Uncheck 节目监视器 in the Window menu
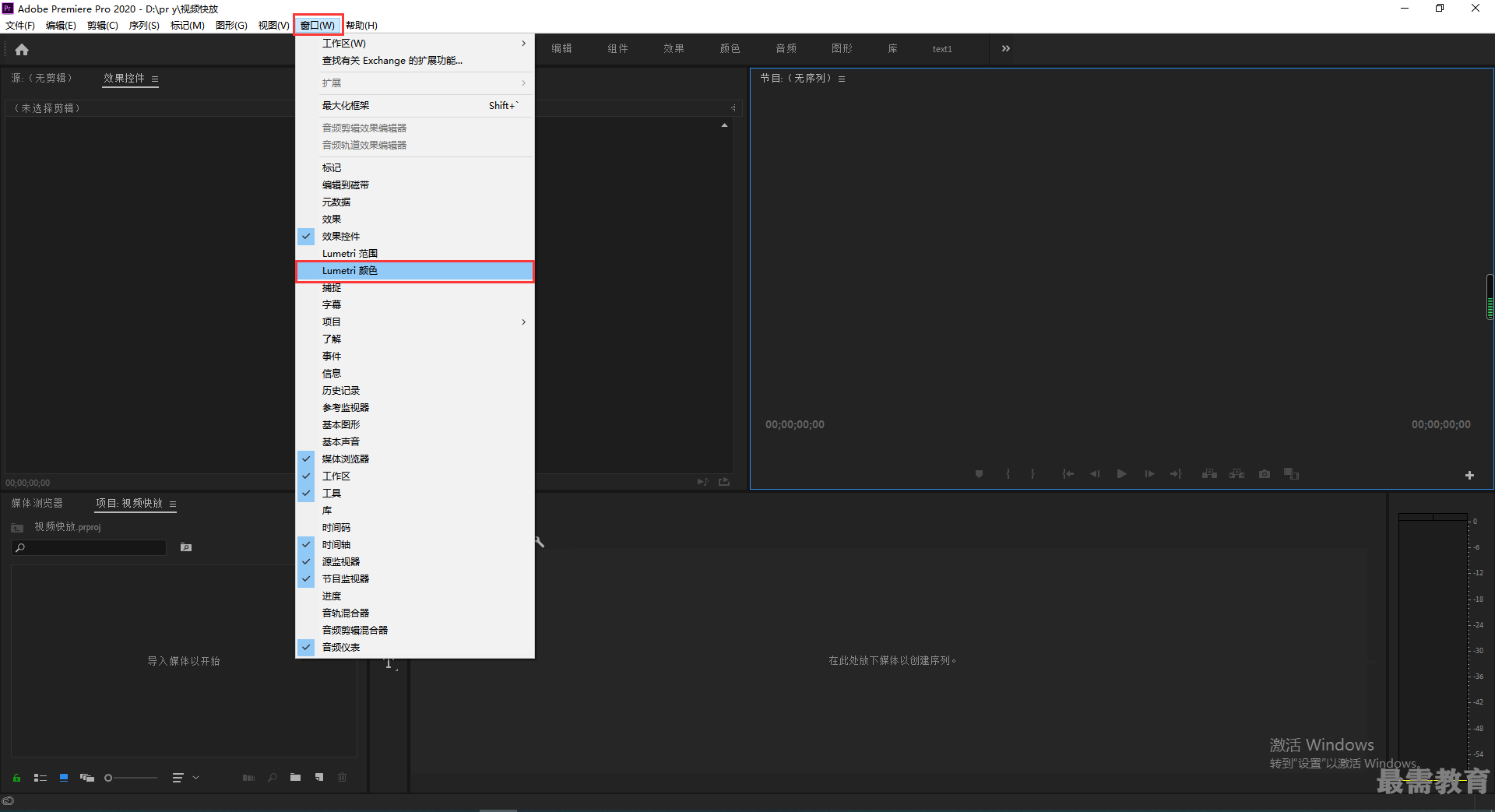The height and width of the screenshot is (812, 1495). pyautogui.click(x=415, y=578)
